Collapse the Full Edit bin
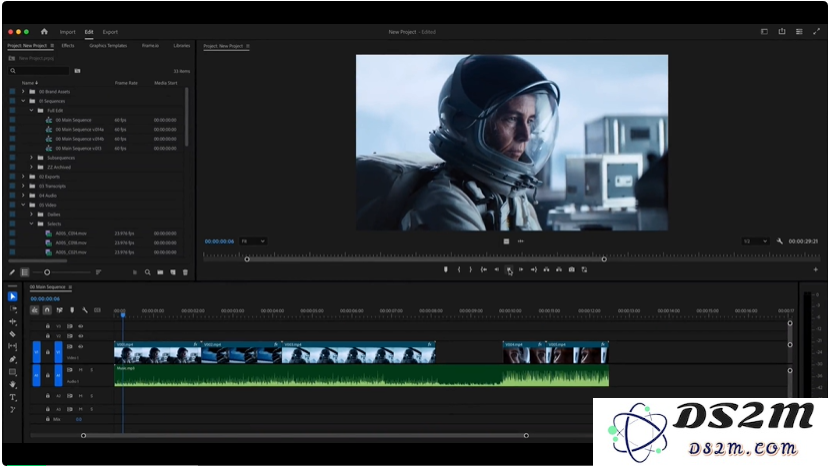831x466 pixels. (31, 111)
